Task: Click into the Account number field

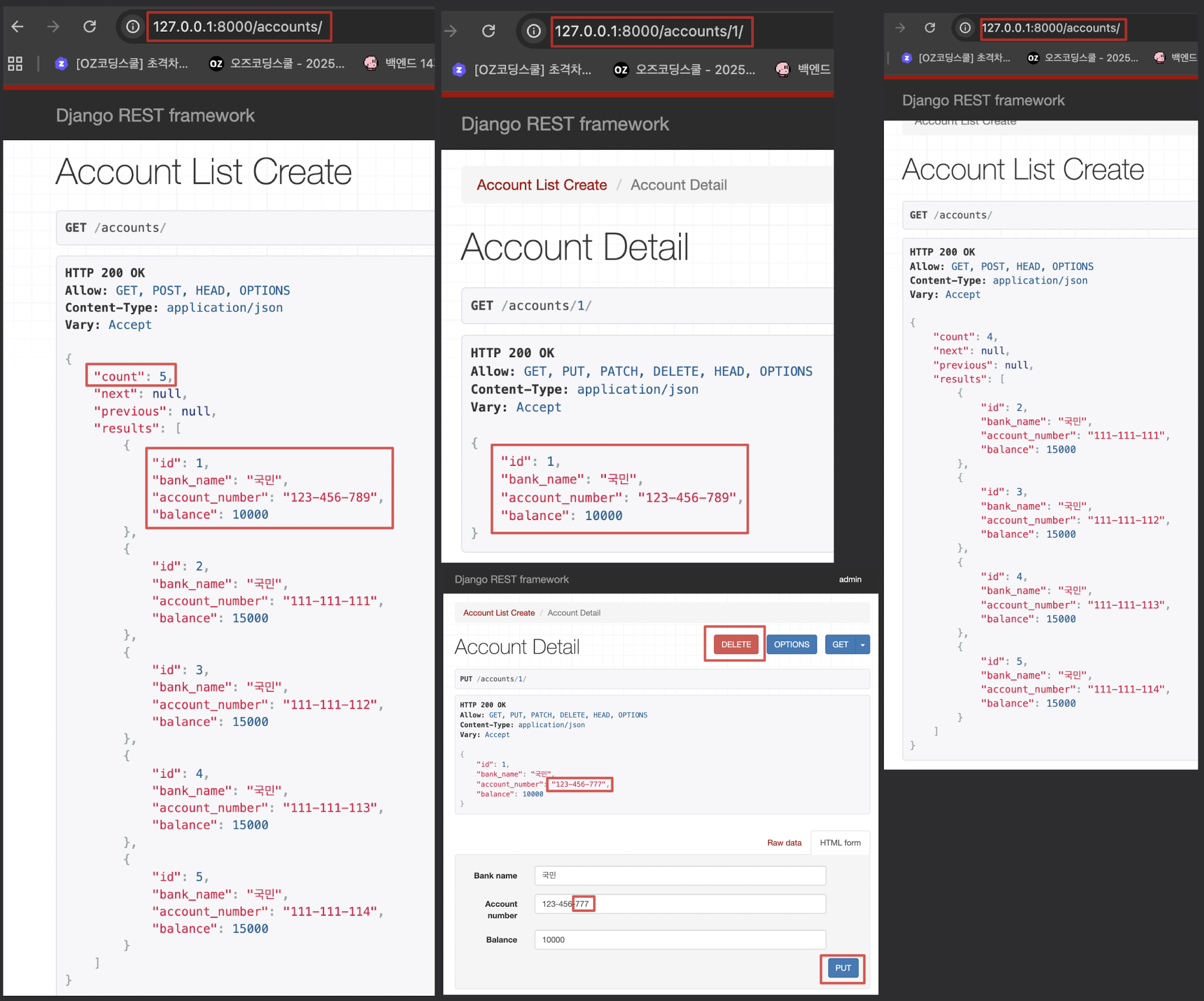Action: coord(680,903)
